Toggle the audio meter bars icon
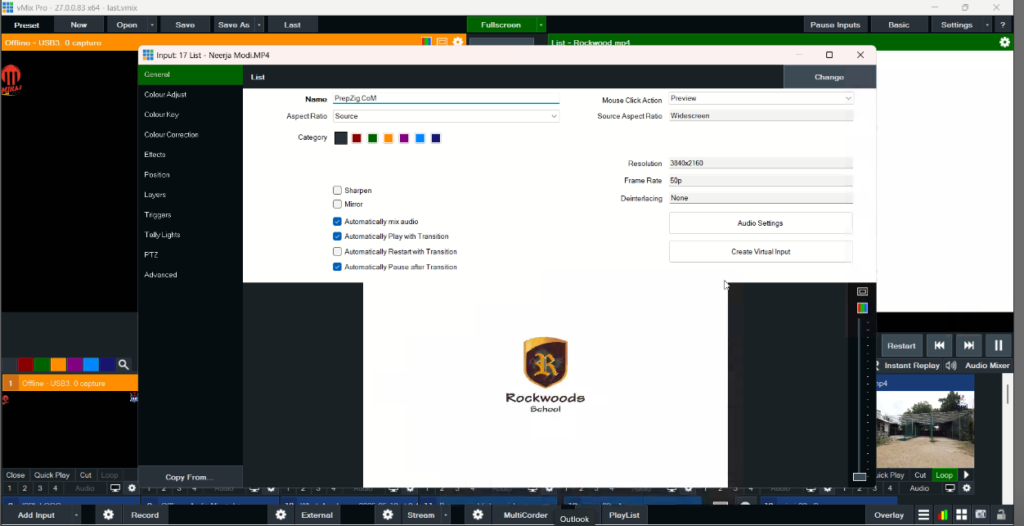The width and height of the screenshot is (1024, 526). 942,515
